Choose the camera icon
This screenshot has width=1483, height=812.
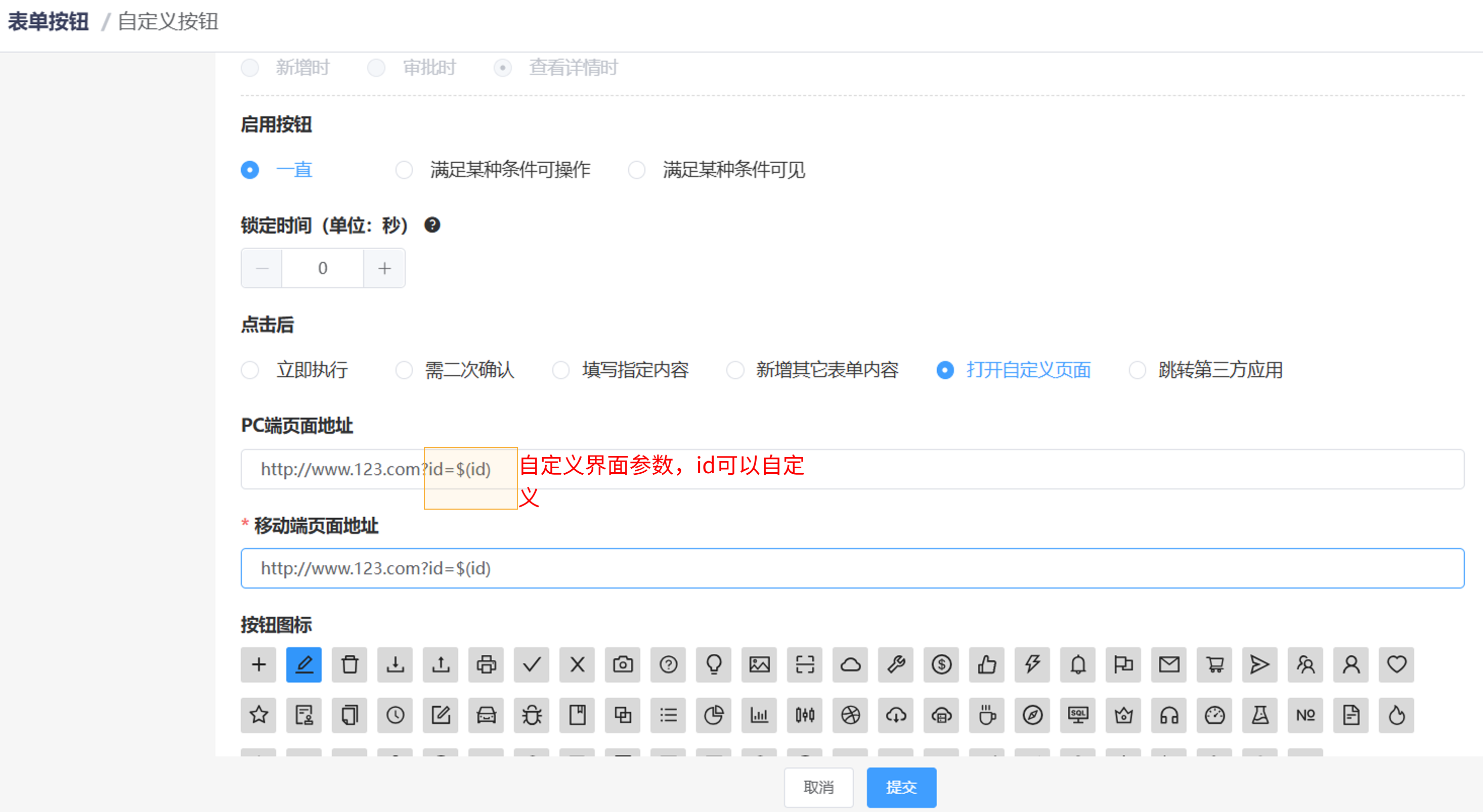tap(622, 665)
